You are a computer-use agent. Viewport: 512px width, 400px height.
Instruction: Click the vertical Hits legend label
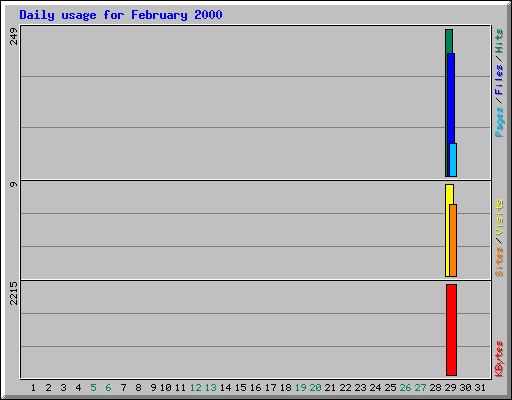click(499, 41)
